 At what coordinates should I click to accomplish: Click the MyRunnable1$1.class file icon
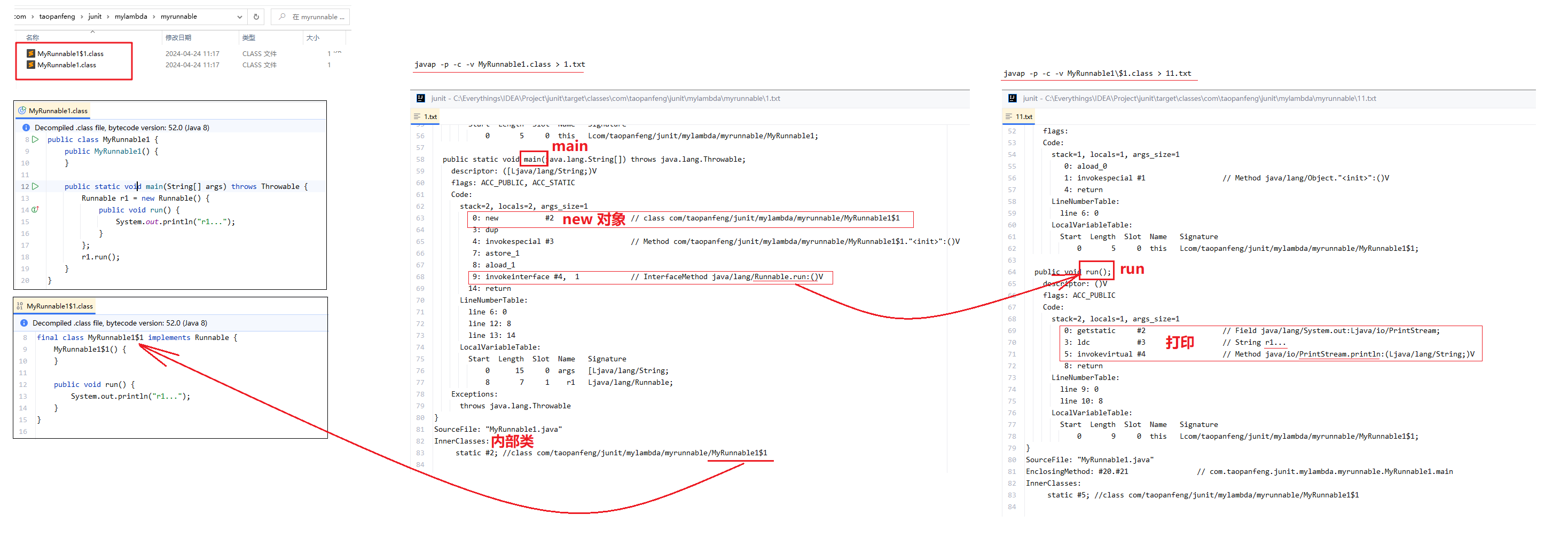click(30, 53)
